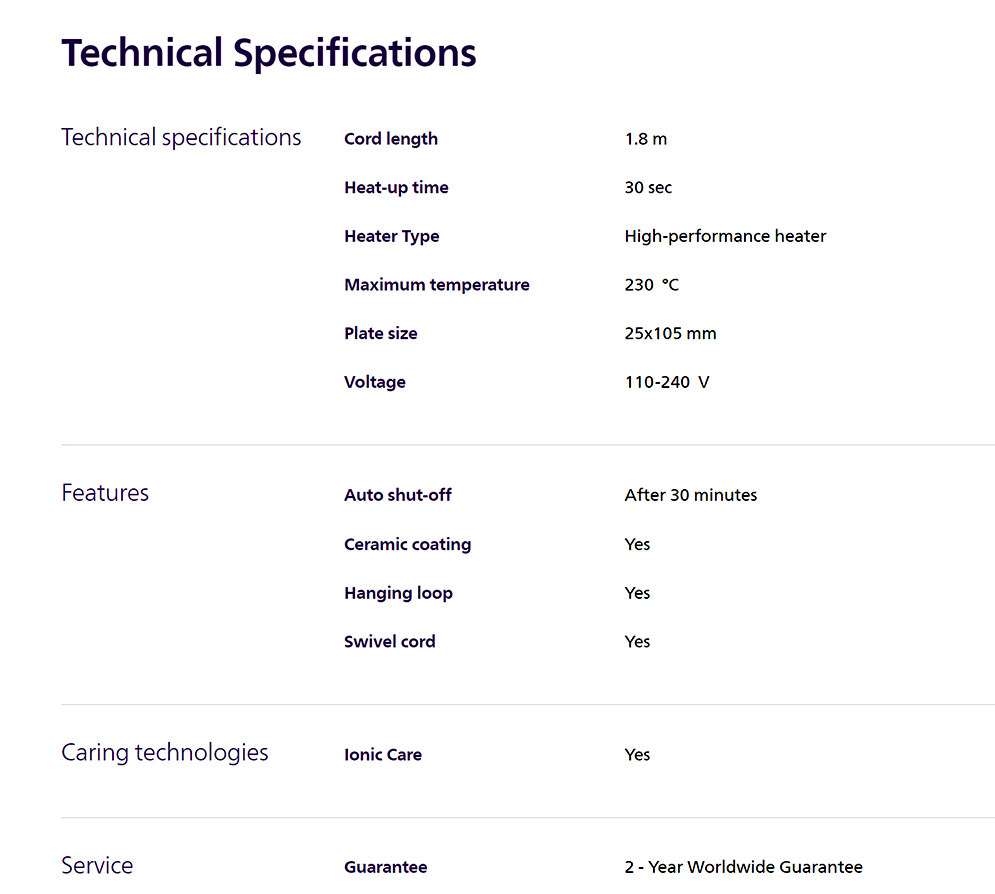The width and height of the screenshot is (995, 894).
Task: Select the Plate size label
Action: tap(381, 333)
